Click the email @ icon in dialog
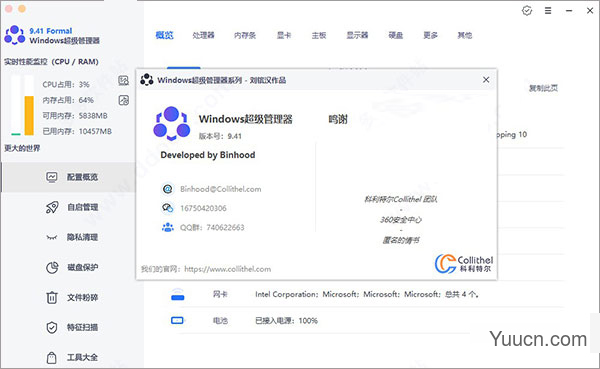The width and height of the screenshot is (600, 369). tap(167, 189)
